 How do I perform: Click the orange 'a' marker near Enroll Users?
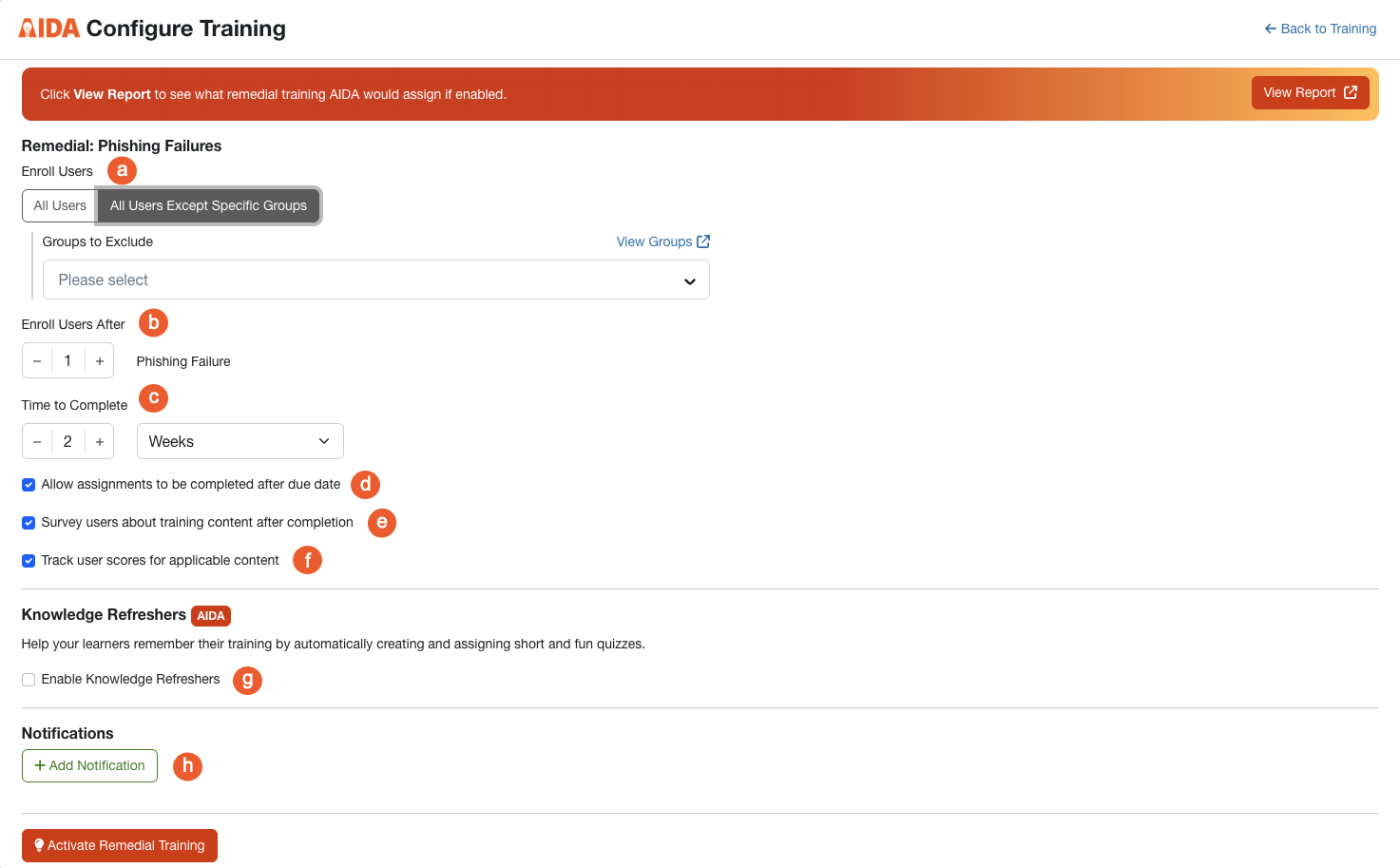coord(122,170)
